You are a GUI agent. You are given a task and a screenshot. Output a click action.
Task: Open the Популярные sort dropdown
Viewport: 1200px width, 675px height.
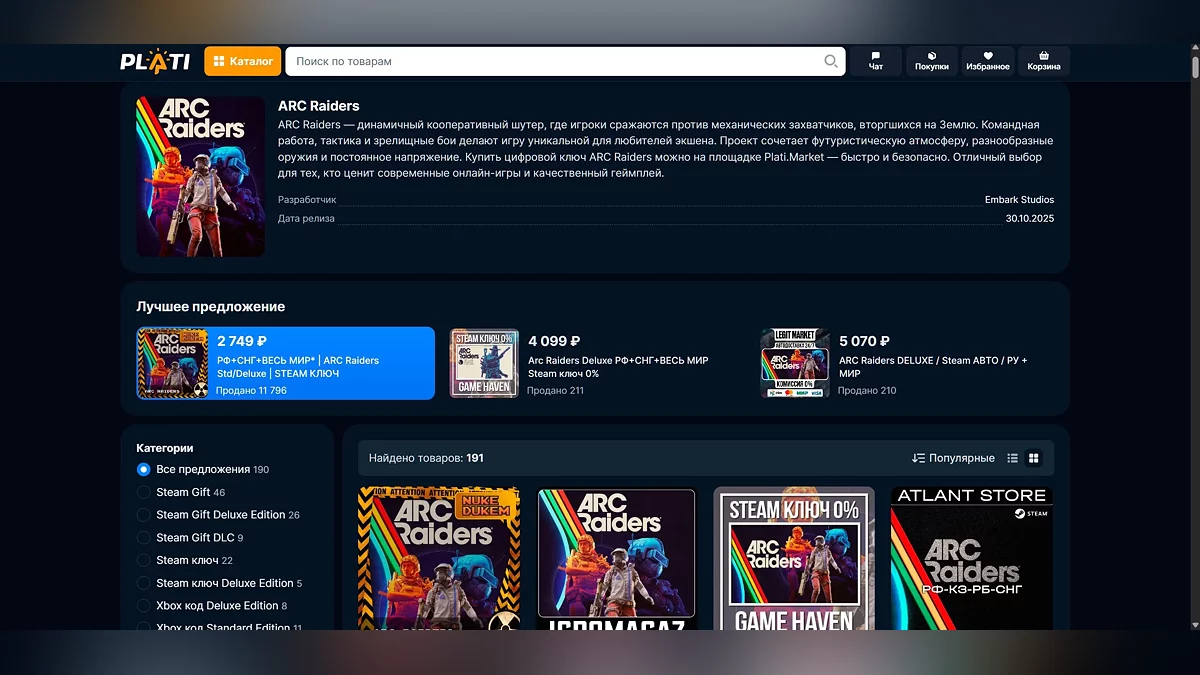coord(953,458)
